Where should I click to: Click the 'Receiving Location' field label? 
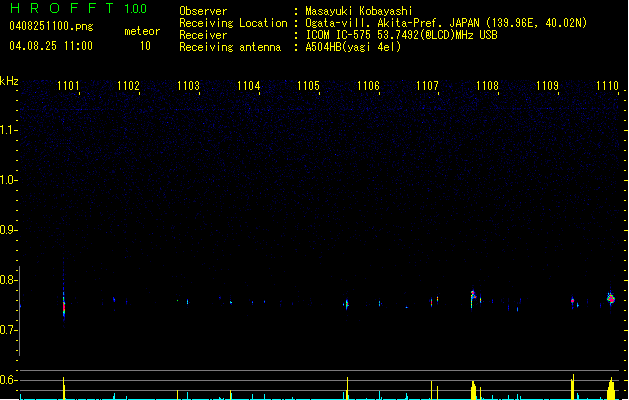pos(233,23)
